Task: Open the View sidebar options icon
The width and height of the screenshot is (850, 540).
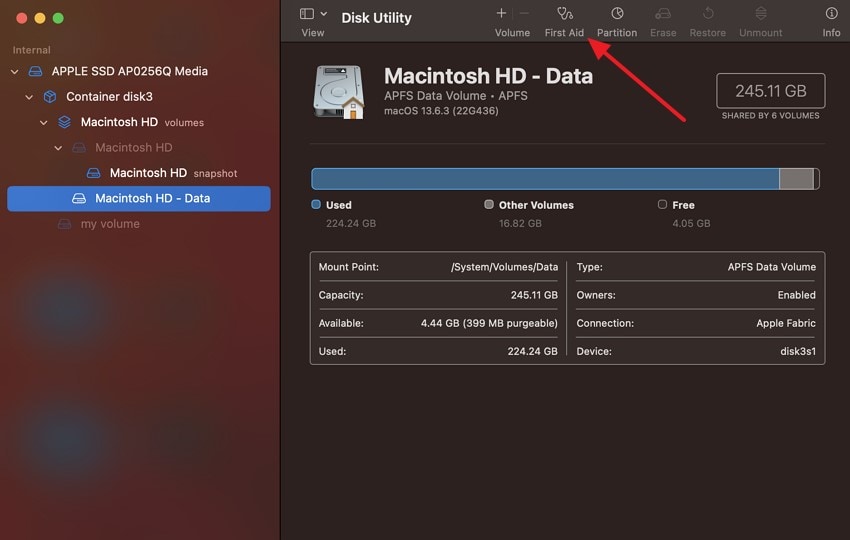Action: pos(307,14)
